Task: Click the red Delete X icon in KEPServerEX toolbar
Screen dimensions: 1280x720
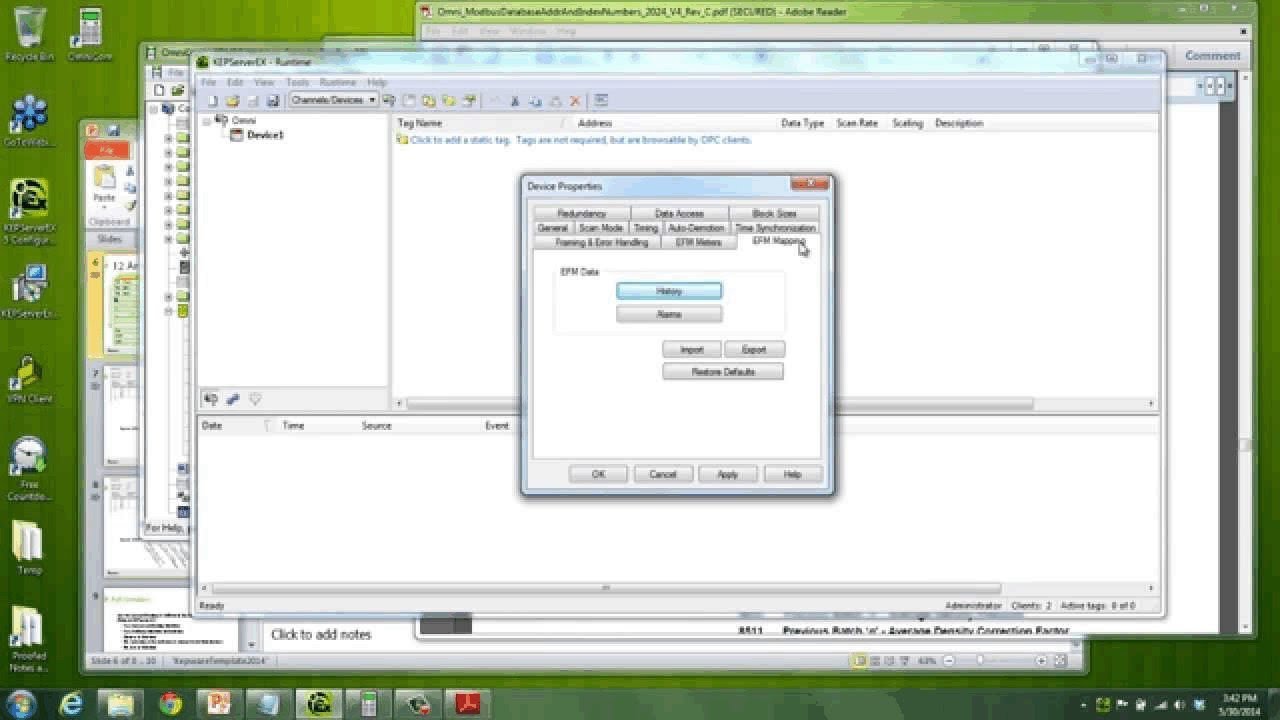Action: pos(575,101)
